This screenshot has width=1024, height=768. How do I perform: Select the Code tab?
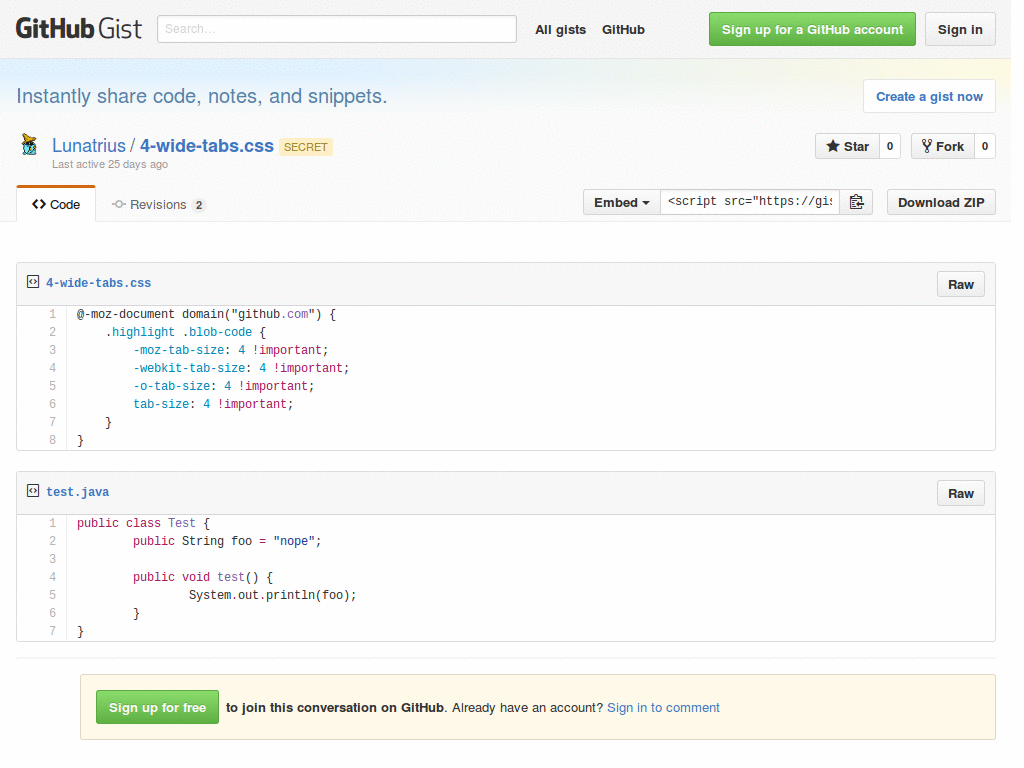[x=56, y=204]
